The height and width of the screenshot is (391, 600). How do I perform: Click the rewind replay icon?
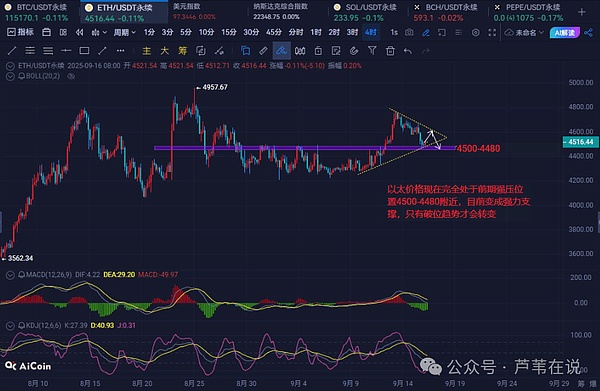pos(80,33)
